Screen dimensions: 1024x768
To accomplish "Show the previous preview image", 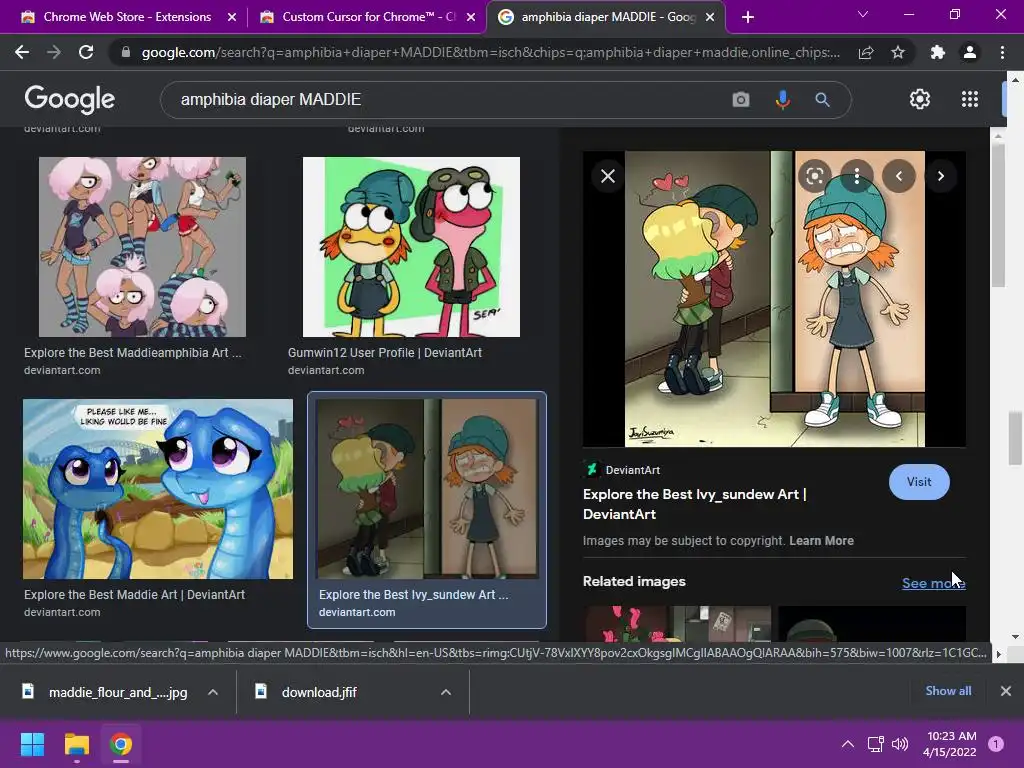I will (x=899, y=176).
